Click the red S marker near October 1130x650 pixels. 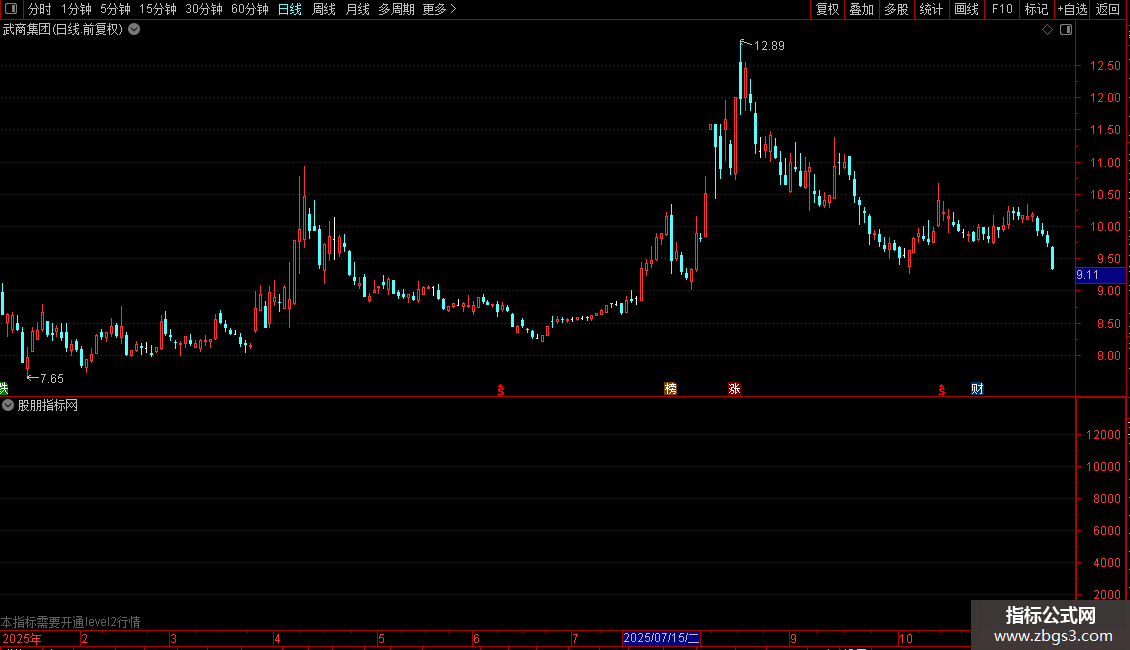[942, 390]
